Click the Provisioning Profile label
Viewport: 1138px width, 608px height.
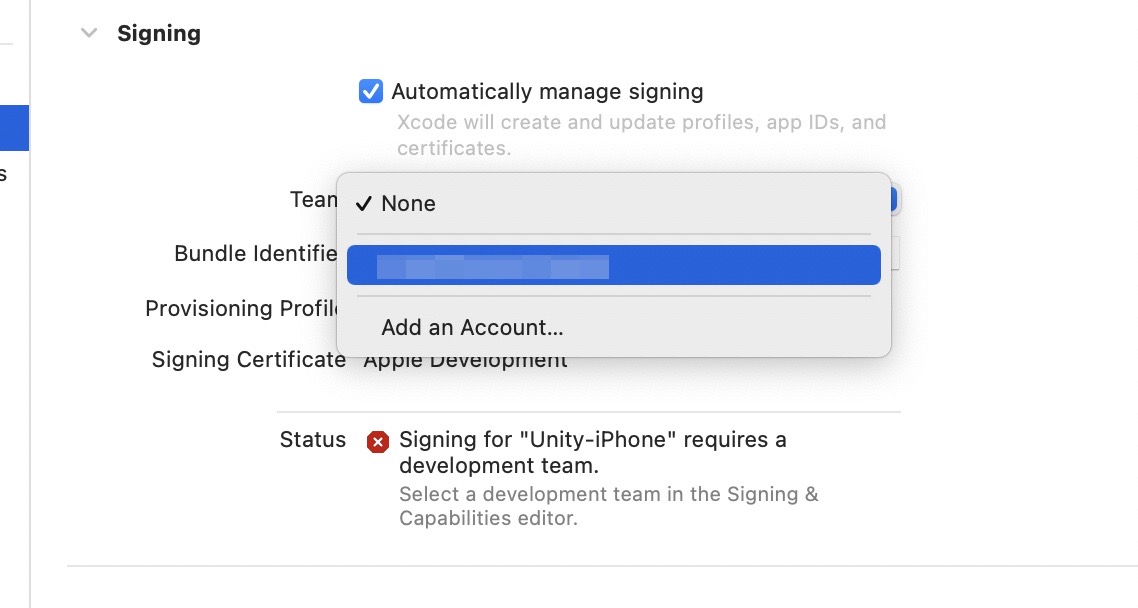coord(240,308)
